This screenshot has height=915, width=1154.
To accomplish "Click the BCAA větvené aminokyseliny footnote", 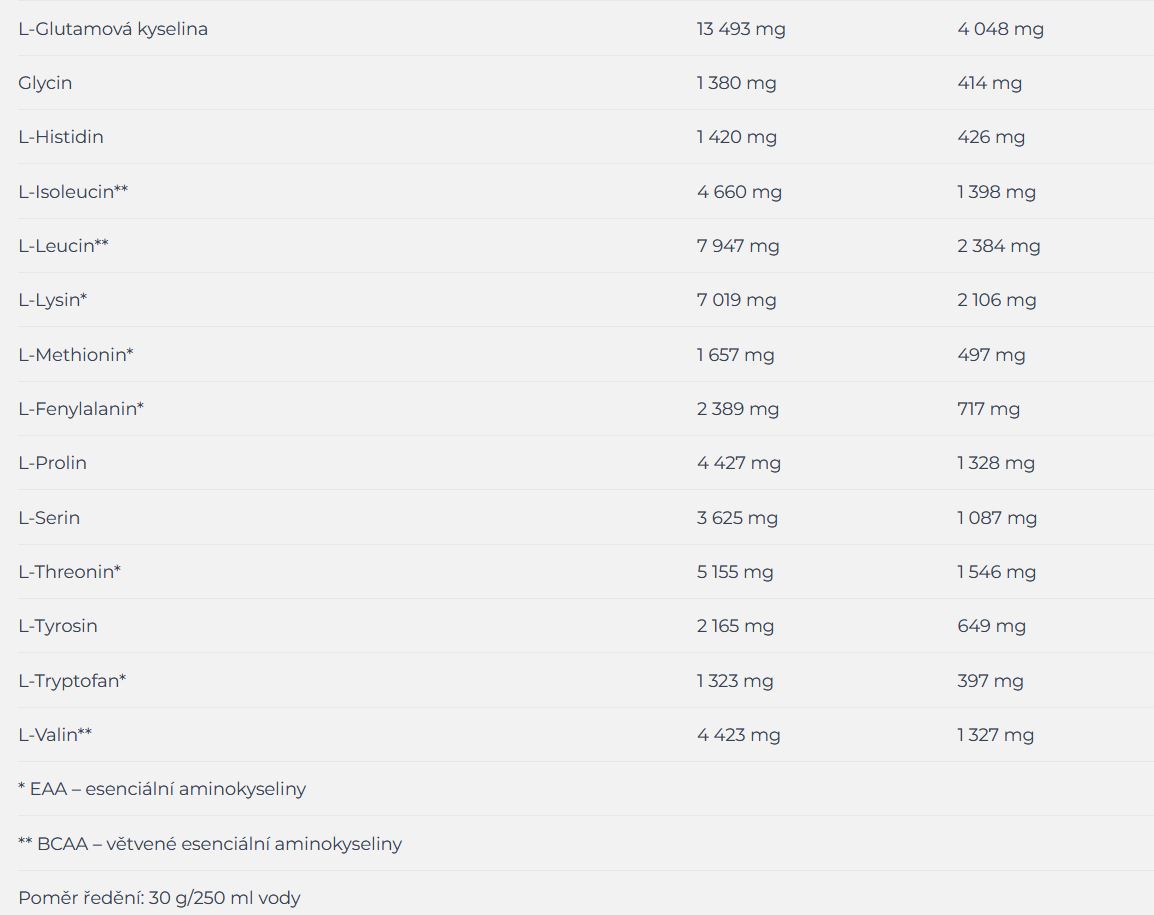I will pos(210,844).
